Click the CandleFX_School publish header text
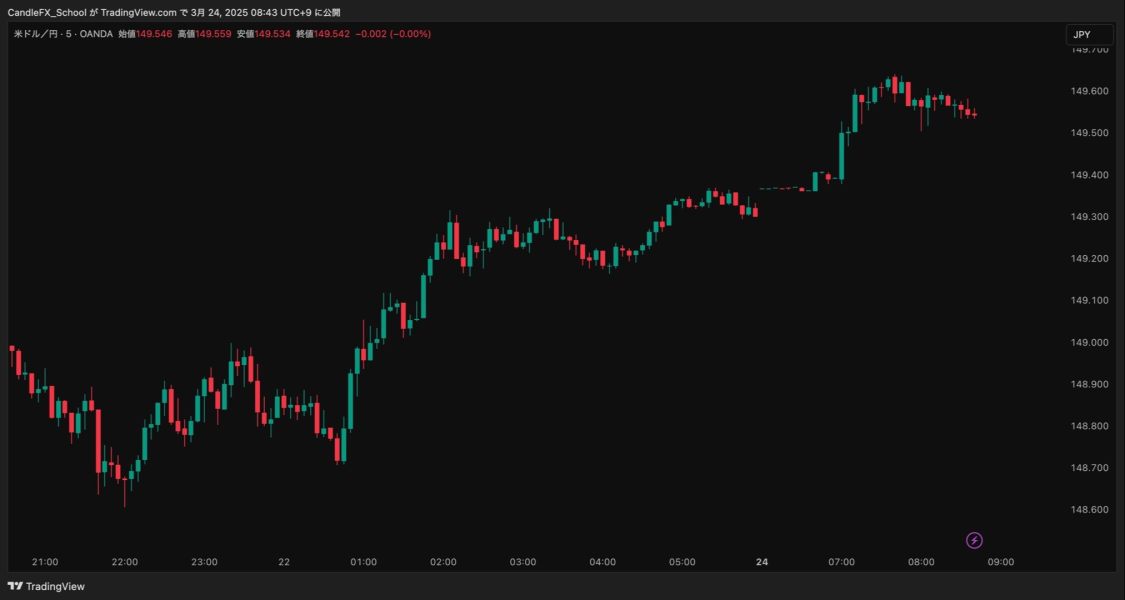The width and height of the screenshot is (1125, 600). (x=174, y=13)
